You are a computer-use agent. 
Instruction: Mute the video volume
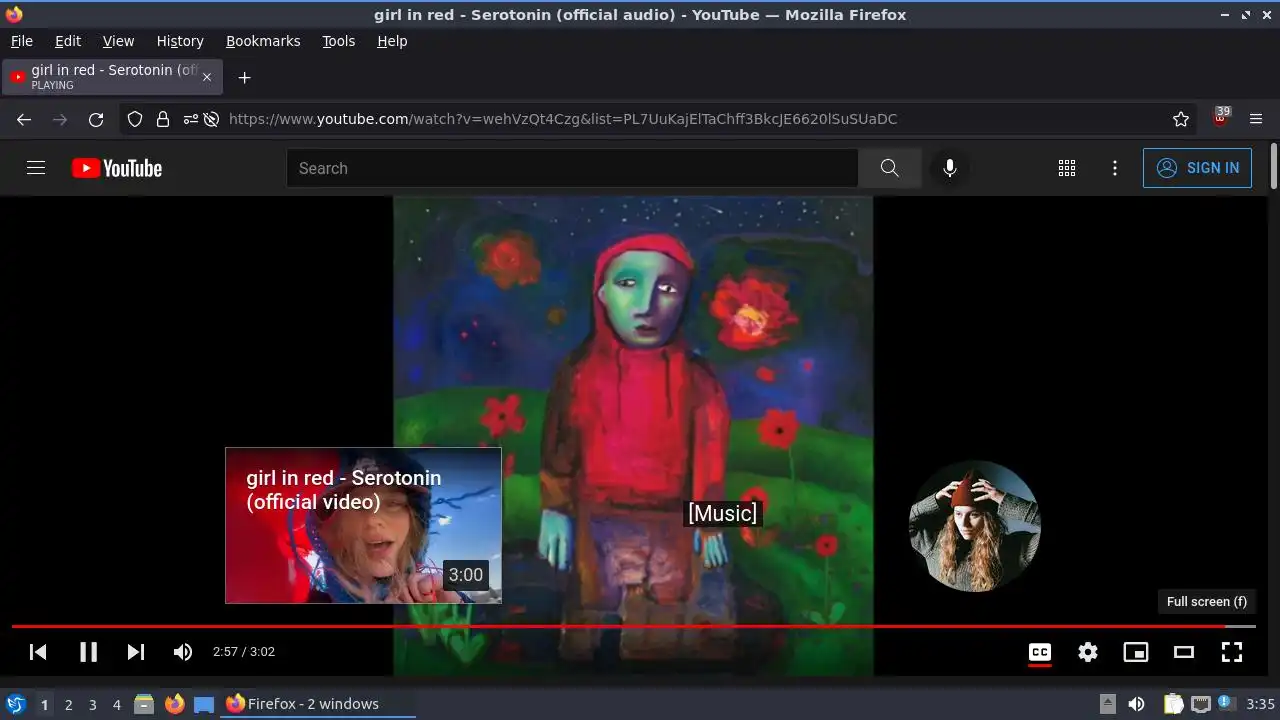coord(183,652)
